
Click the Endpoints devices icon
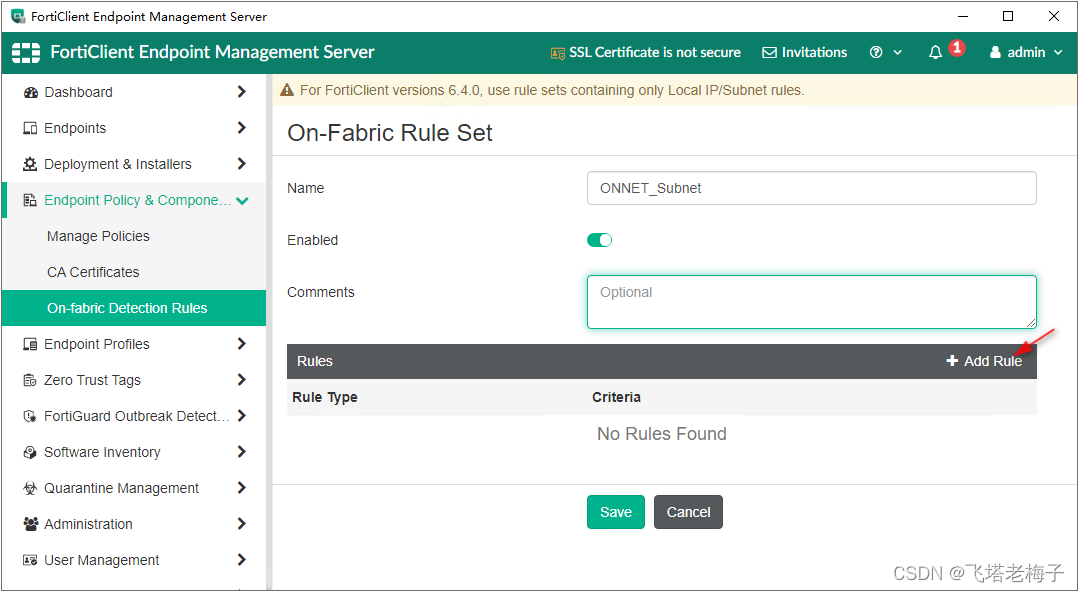click(x=30, y=128)
